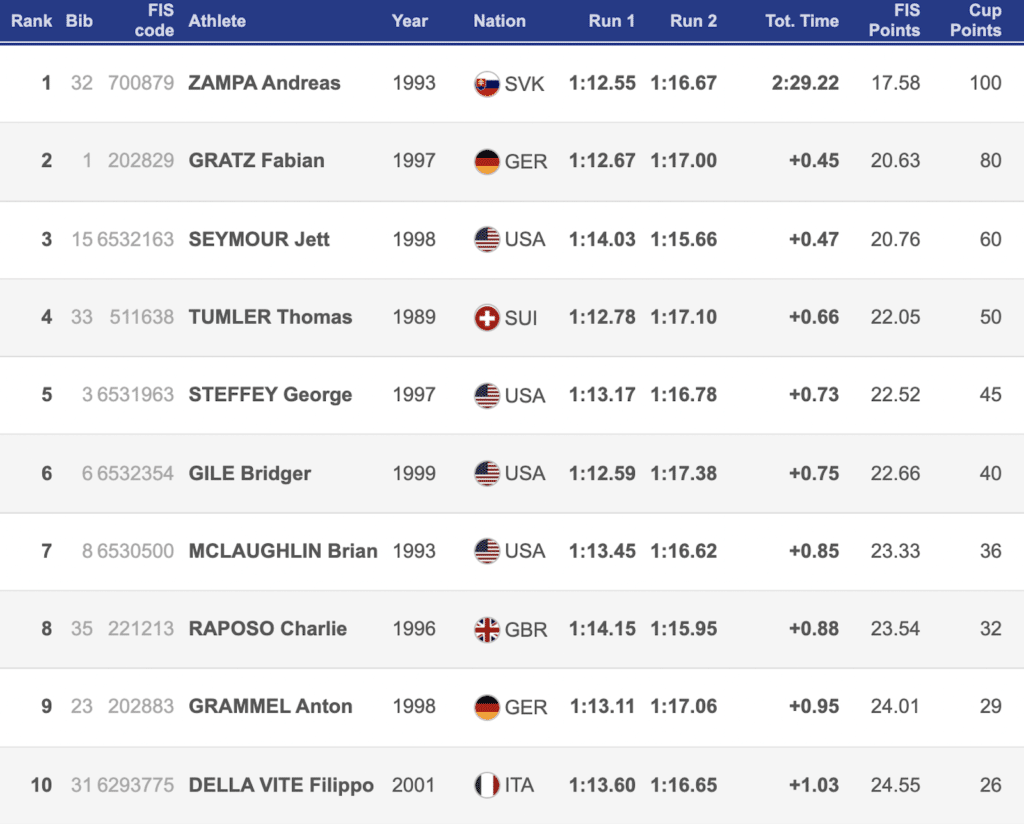The height and width of the screenshot is (824, 1024).
Task: Click the Slovakia flag icon beside SVK
Action: click(x=486, y=84)
